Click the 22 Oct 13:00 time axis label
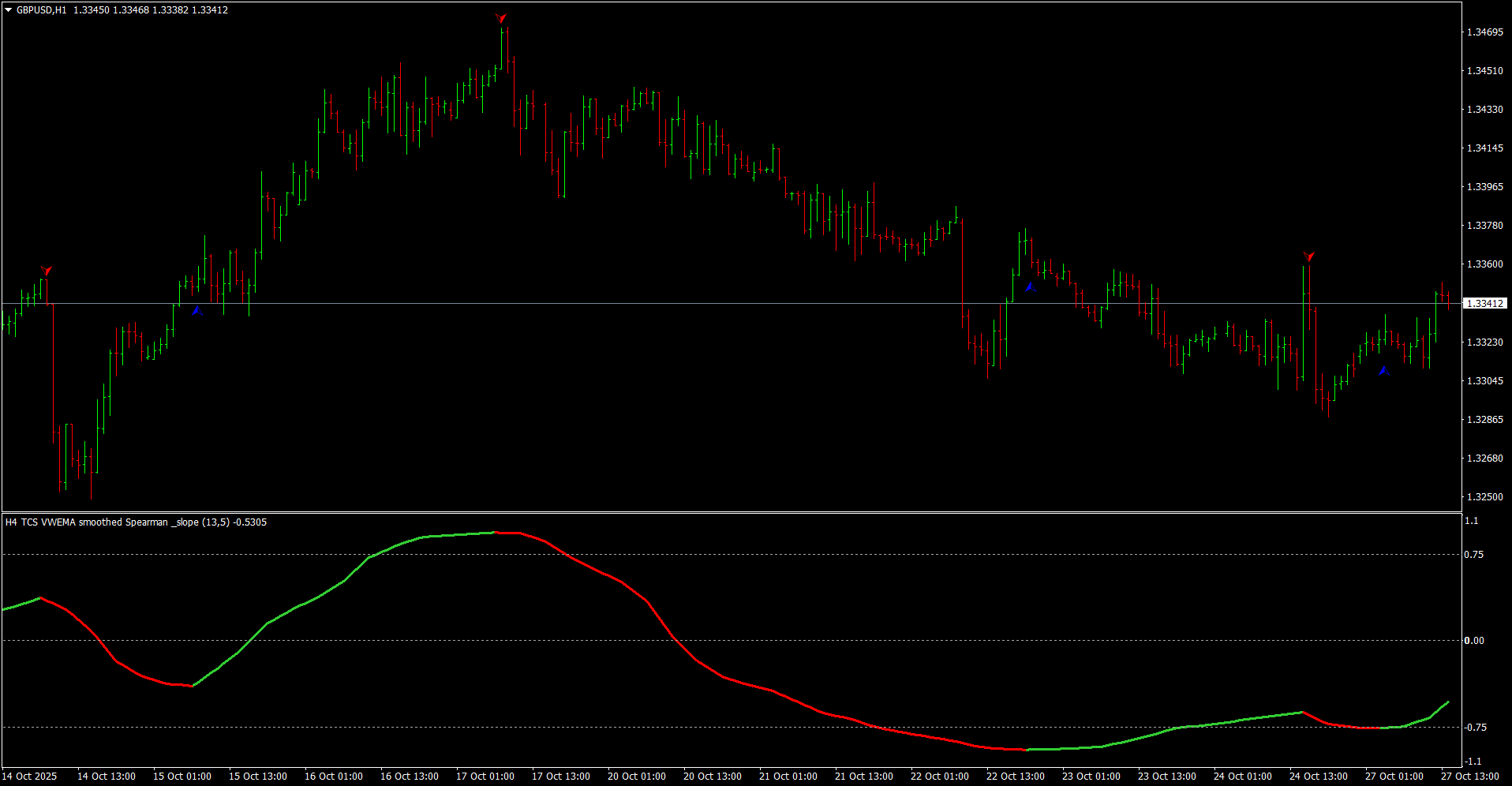Viewport: 1512px width, 786px height. point(1016,777)
